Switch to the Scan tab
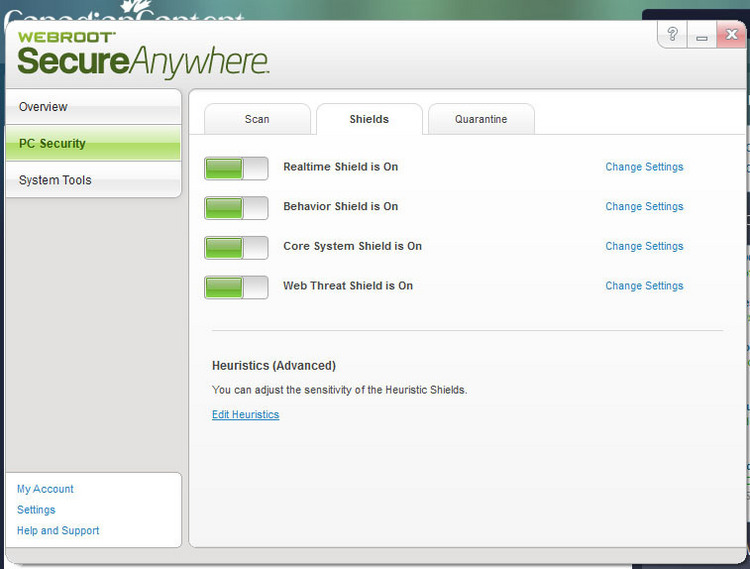This screenshot has height=569, width=750. (257, 119)
